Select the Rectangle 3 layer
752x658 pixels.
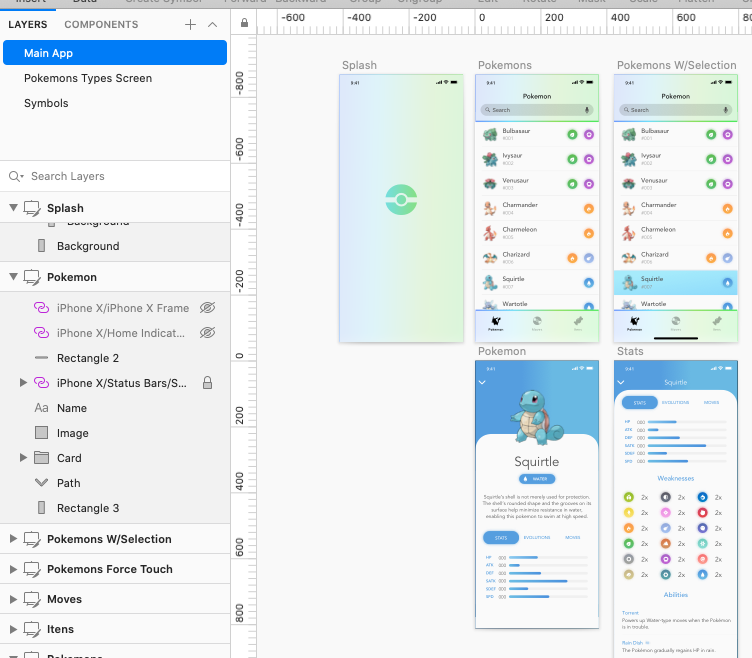88,508
